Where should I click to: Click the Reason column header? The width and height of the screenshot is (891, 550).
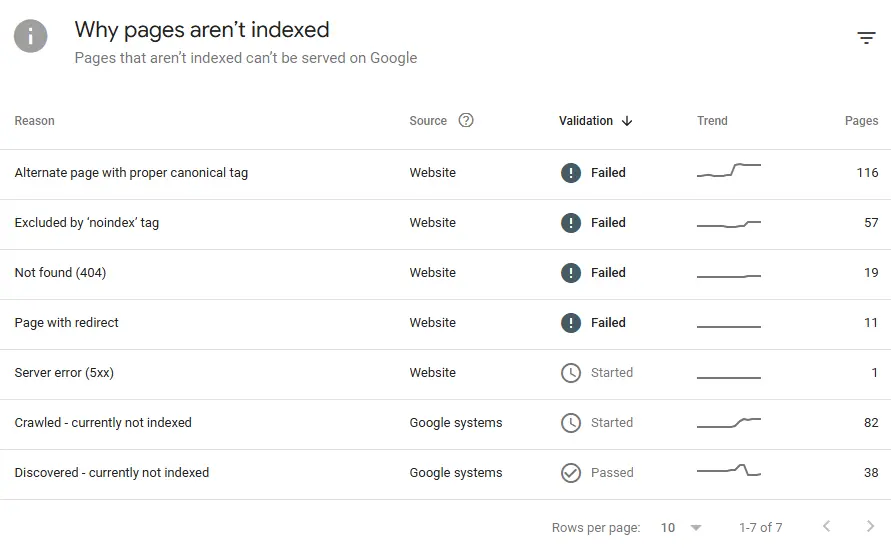pyautogui.click(x=35, y=121)
